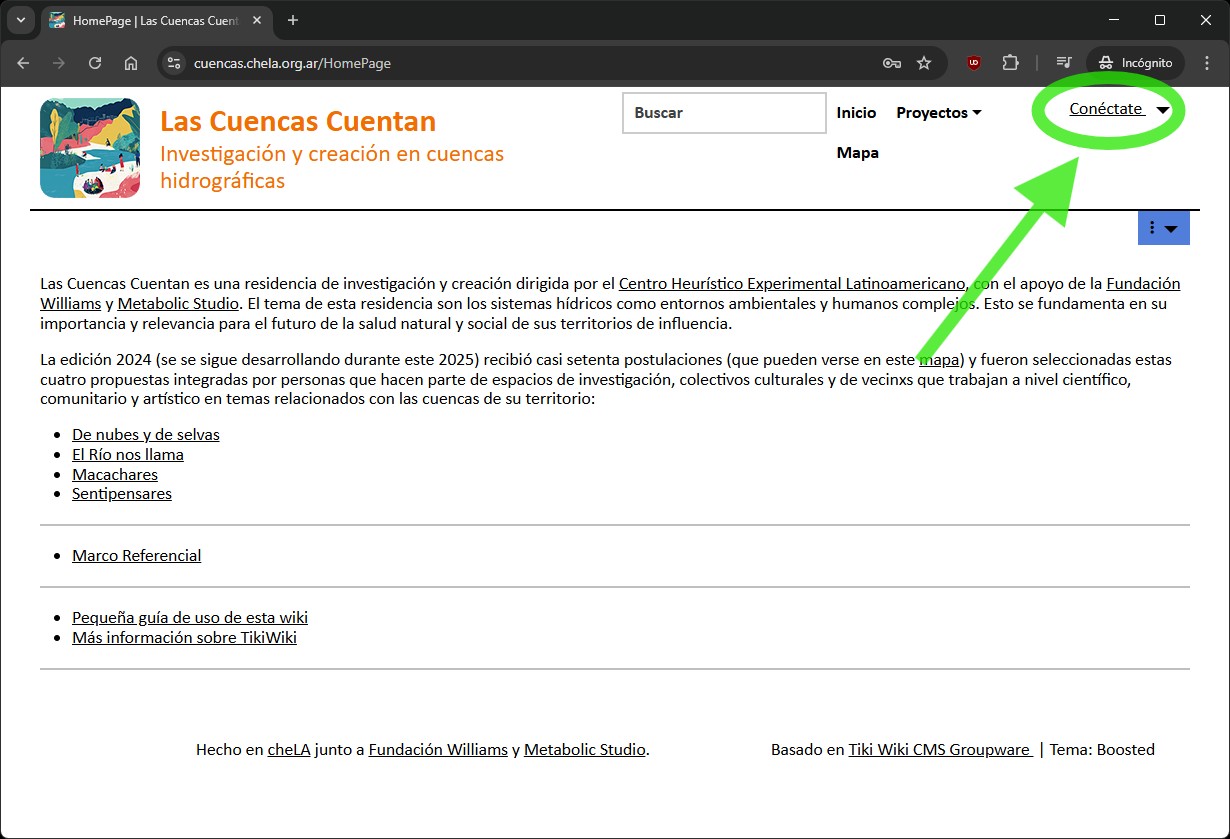Click the Las Cuencas Cuentan logo image

[90, 148]
